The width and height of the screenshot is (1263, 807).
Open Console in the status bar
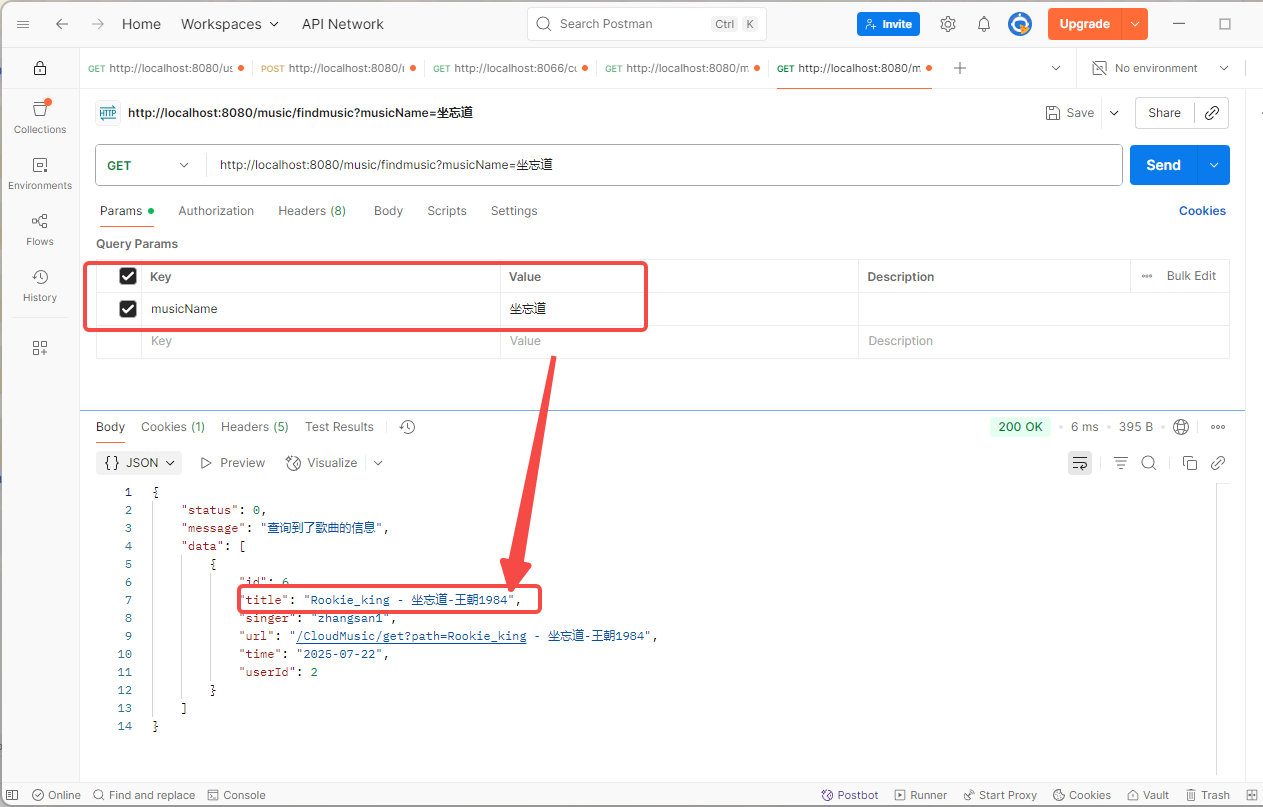click(x=236, y=795)
